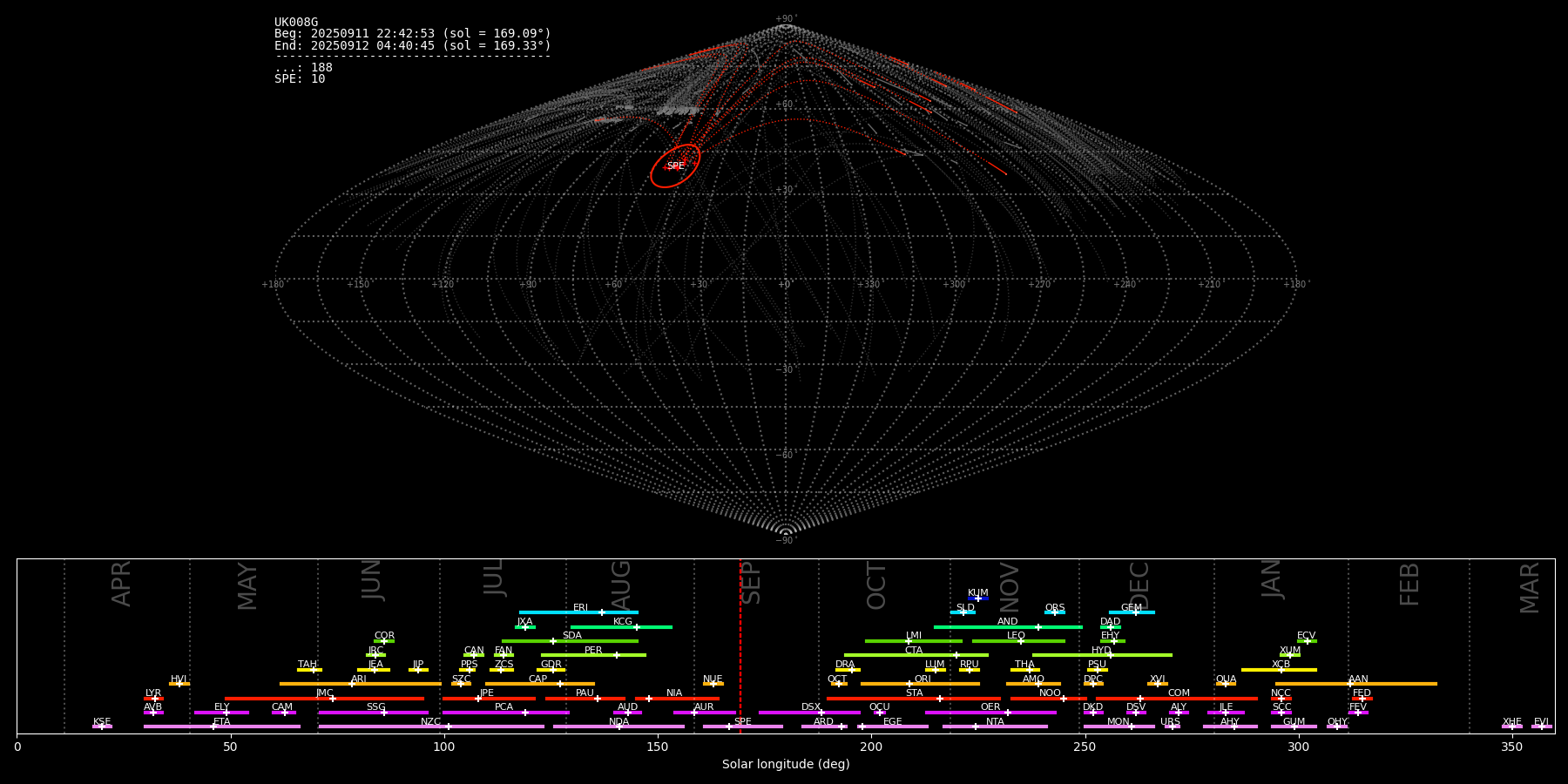Click the AAN shower bar
The width and height of the screenshot is (1568, 784).
click(1356, 684)
